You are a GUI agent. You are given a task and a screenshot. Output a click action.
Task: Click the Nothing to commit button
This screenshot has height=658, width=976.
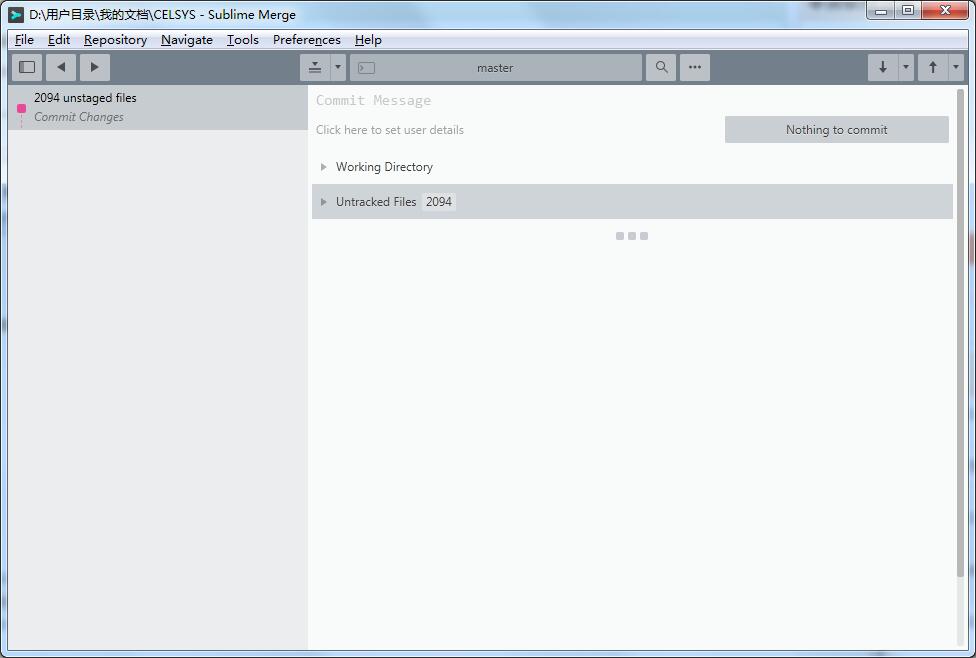(837, 129)
